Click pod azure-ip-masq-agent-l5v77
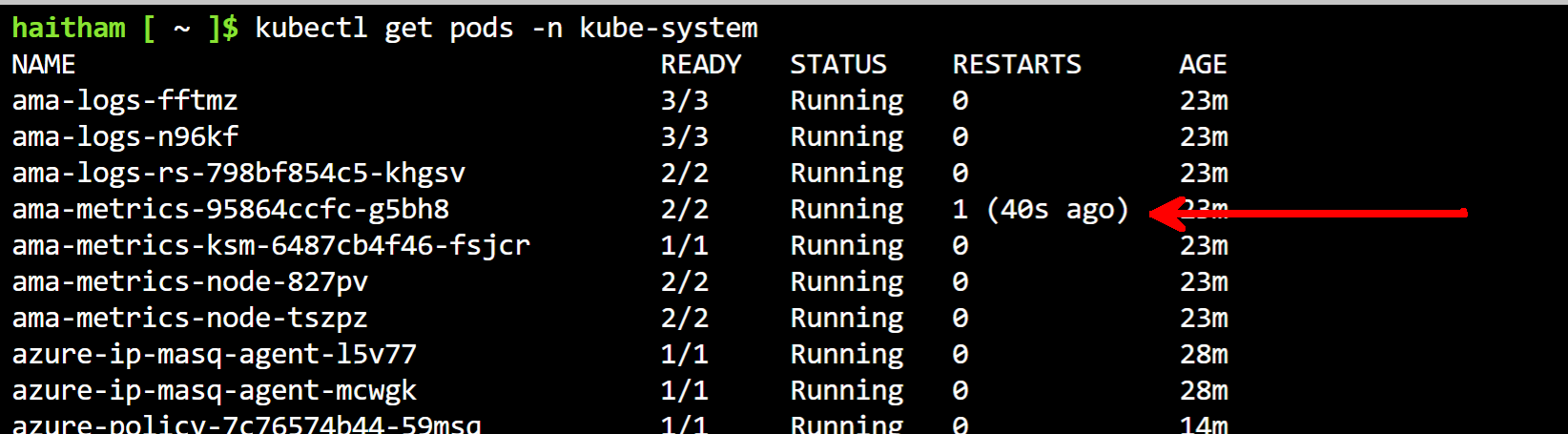The width and height of the screenshot is (1568, 434). pyautogui.click(x=214, y=355)
